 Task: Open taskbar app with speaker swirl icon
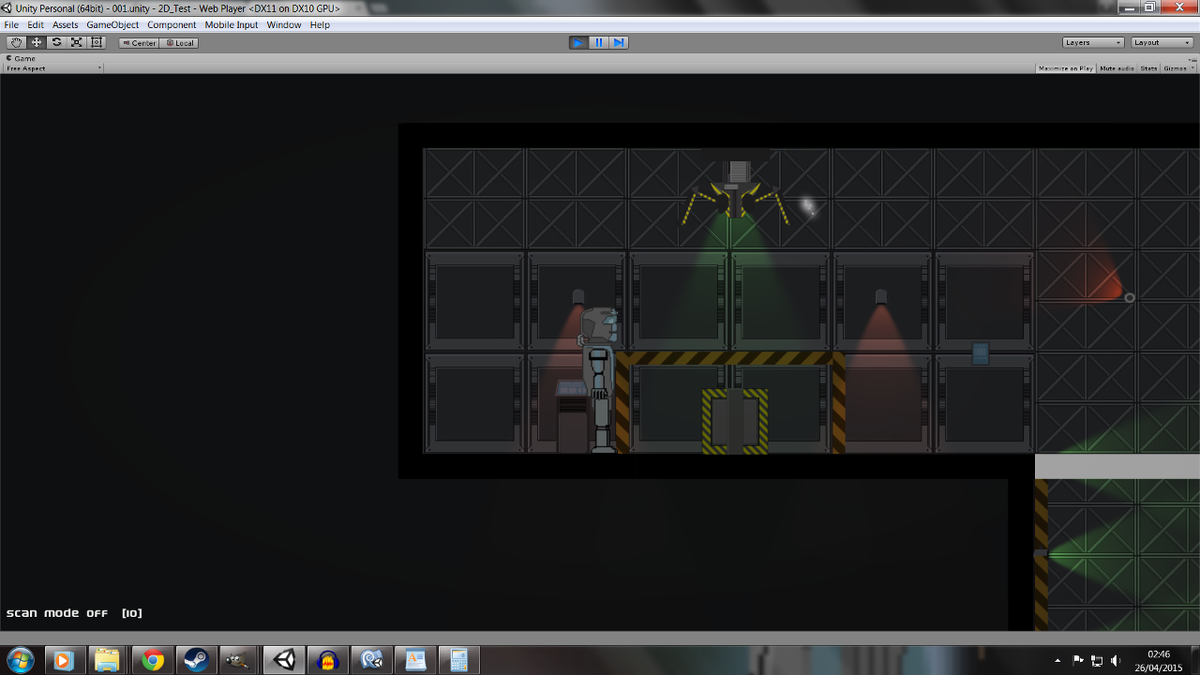coord(372,660)
